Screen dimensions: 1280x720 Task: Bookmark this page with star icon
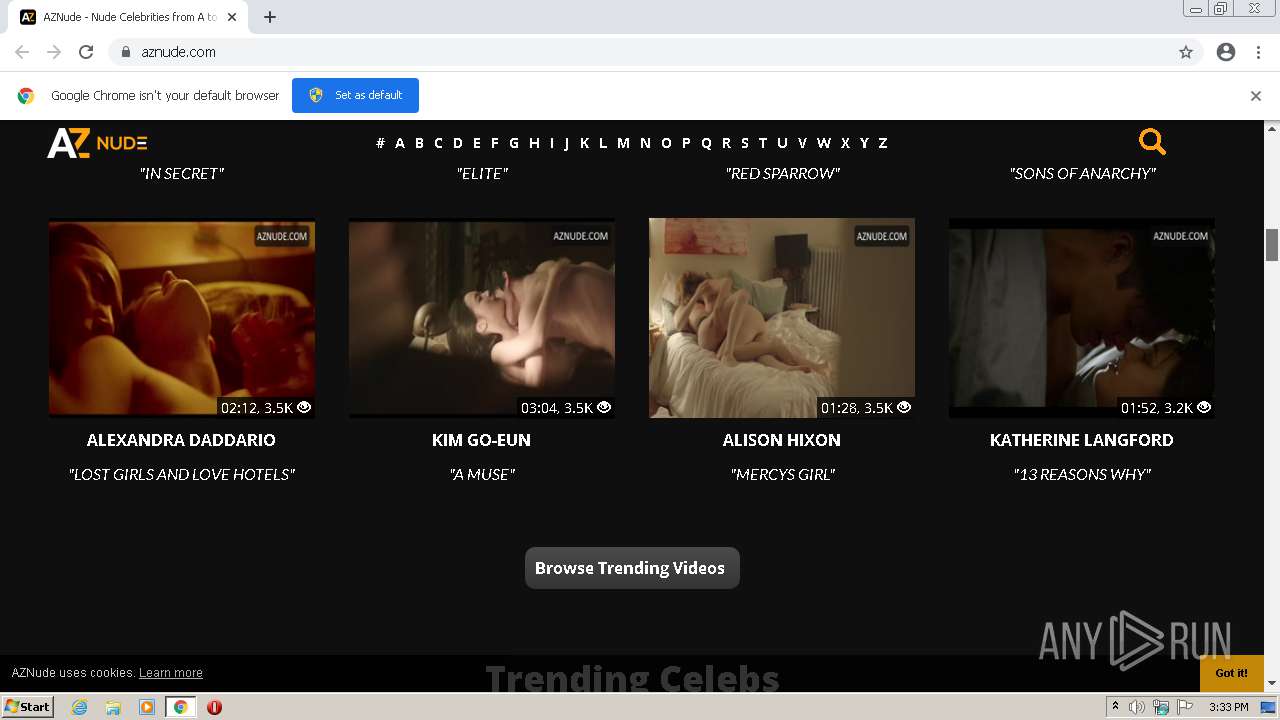point(1186,52)
